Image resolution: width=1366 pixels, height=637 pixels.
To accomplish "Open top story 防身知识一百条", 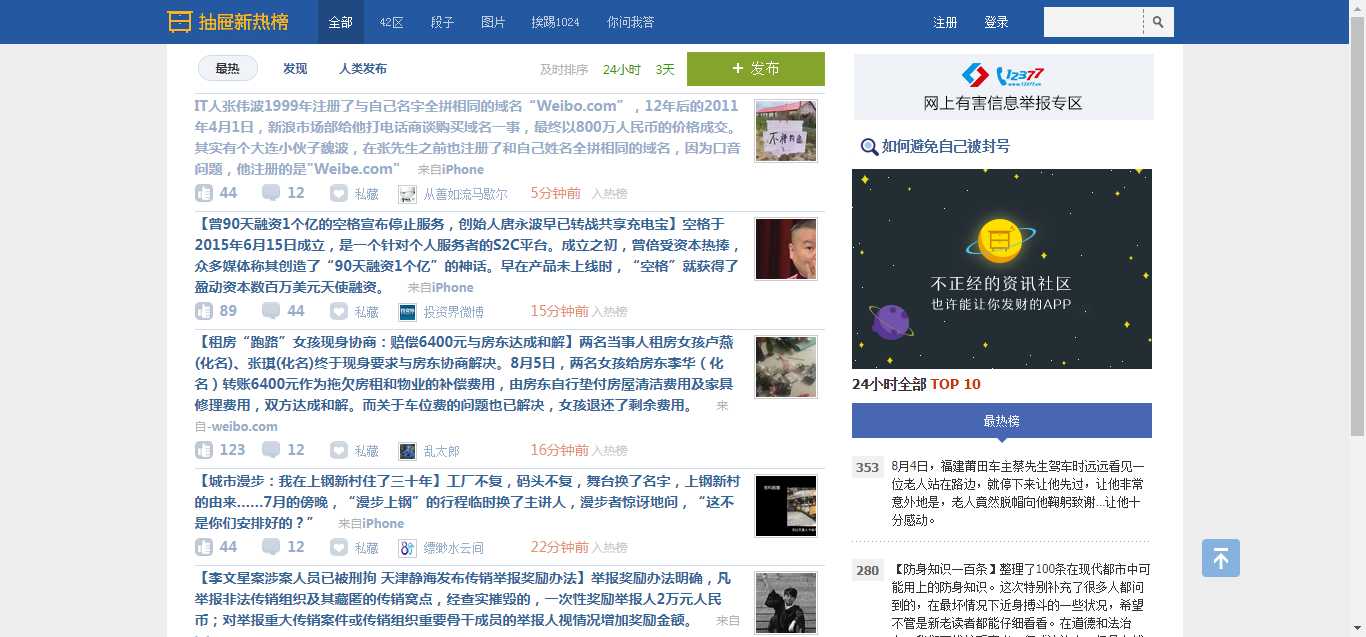I will coord(1020,598).
